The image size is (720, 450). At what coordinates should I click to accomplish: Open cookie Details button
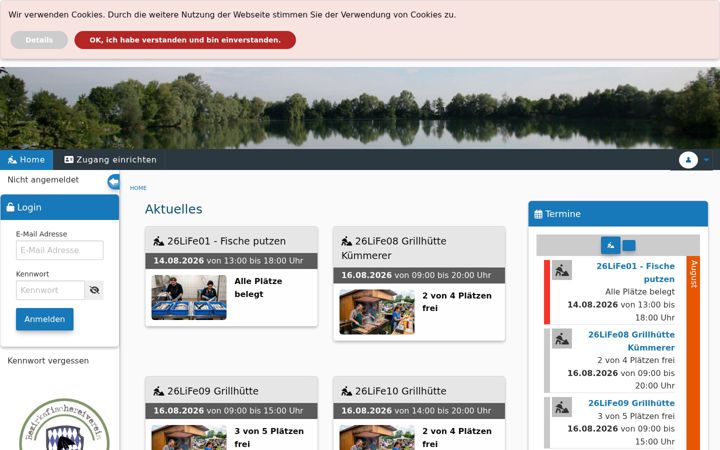pyautogui.click(x=39, y=40)
